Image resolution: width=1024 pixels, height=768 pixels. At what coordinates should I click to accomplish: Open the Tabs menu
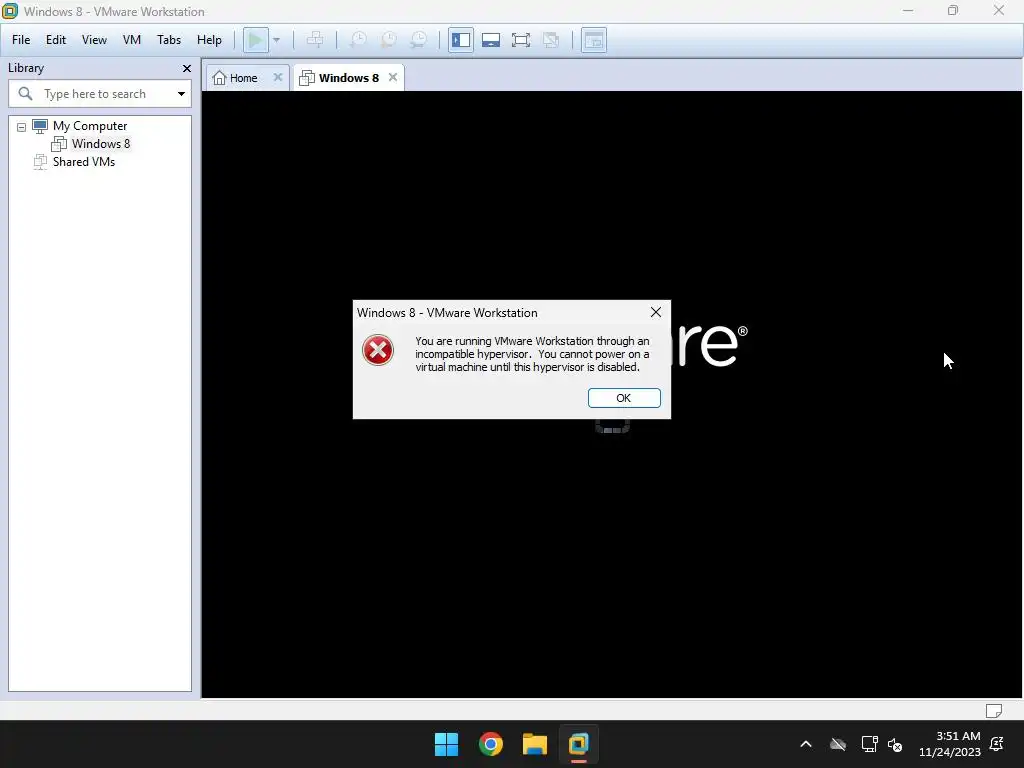pos(168,40)
